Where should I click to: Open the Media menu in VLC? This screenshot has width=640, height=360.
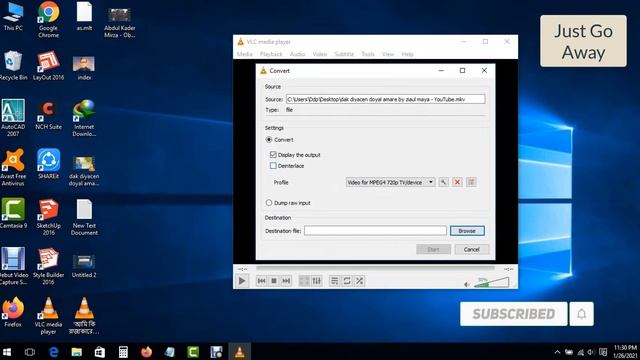(244, 54)
